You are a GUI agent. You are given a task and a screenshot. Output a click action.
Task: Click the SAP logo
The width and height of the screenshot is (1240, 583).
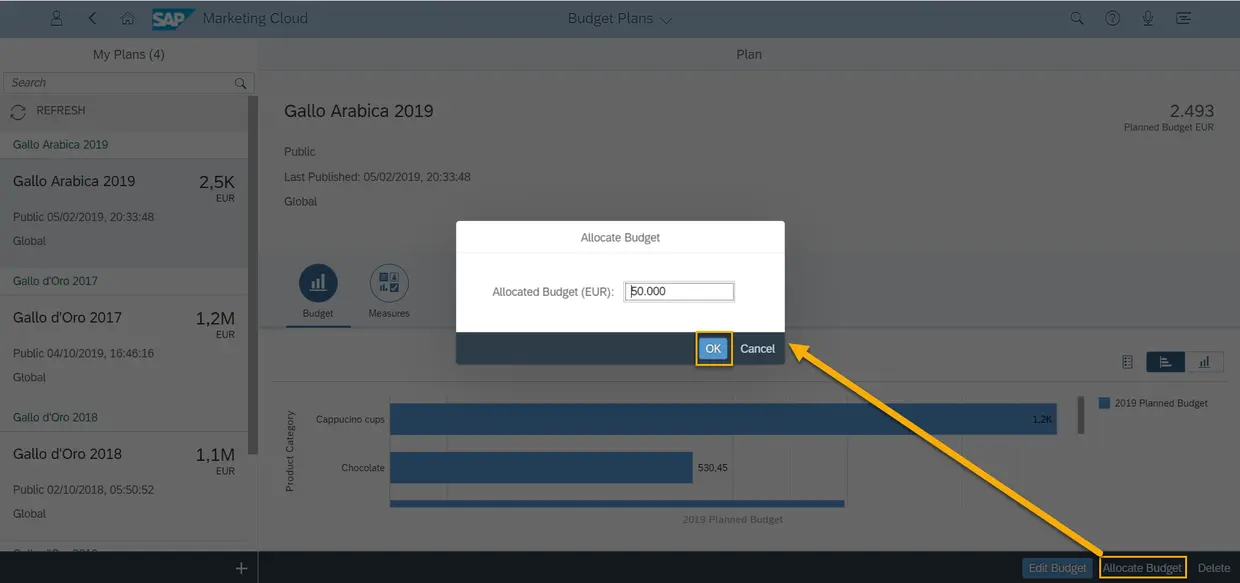[173, 19]
